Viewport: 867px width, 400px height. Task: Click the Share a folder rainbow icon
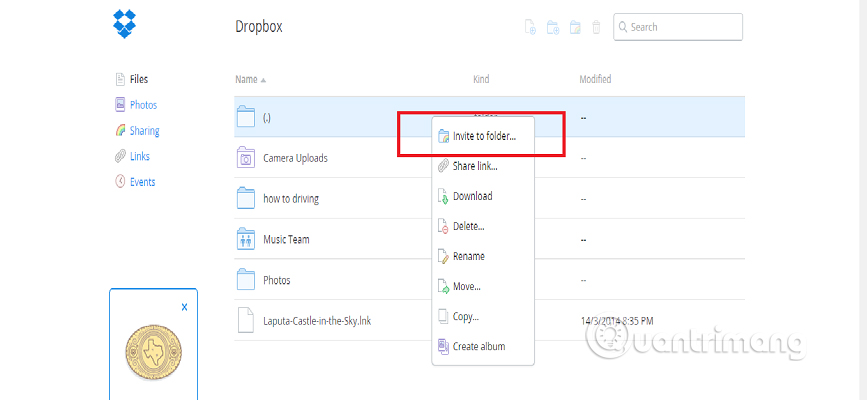575,27
